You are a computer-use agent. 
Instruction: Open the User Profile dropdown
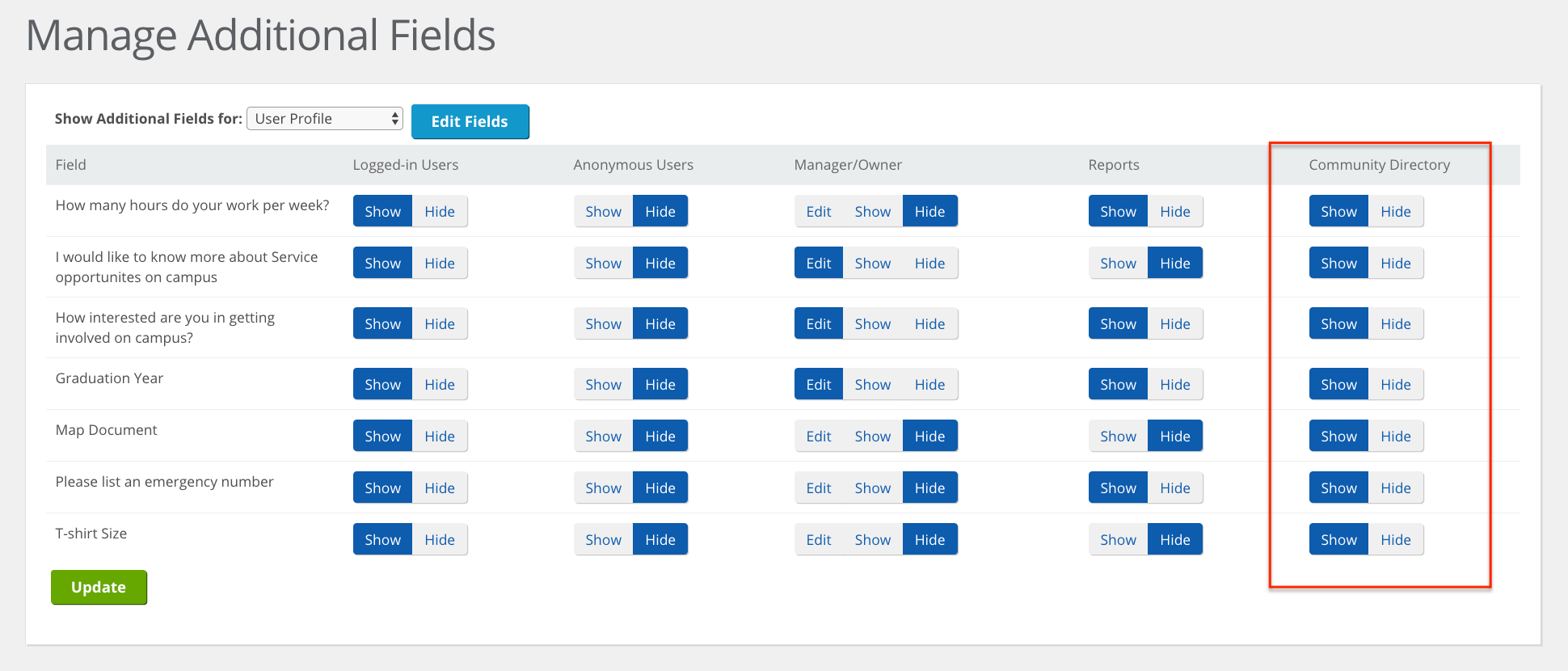(324, 119)
